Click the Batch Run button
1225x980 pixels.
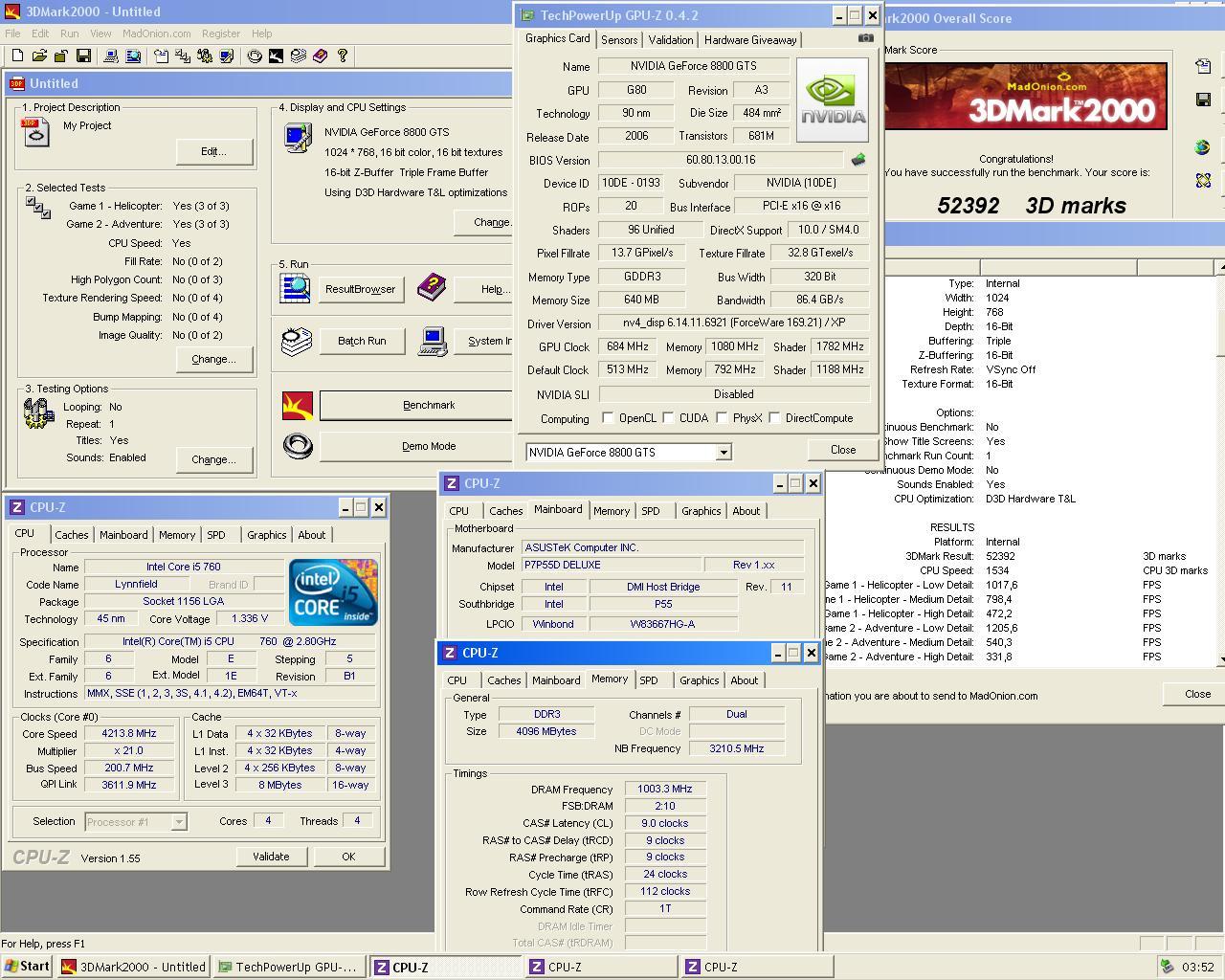[362, 341]
